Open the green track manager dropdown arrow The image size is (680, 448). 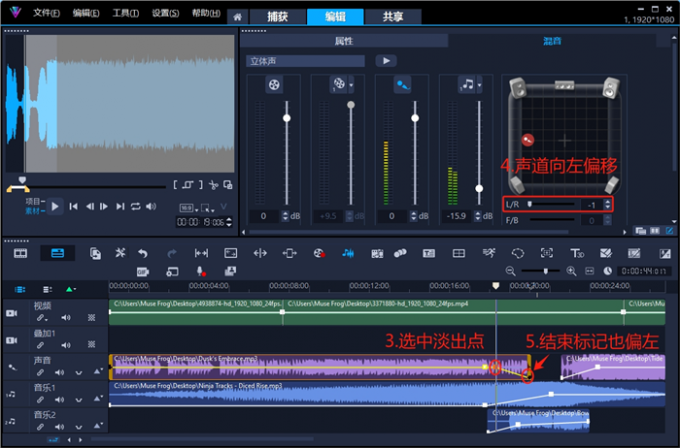pos(70,289)
